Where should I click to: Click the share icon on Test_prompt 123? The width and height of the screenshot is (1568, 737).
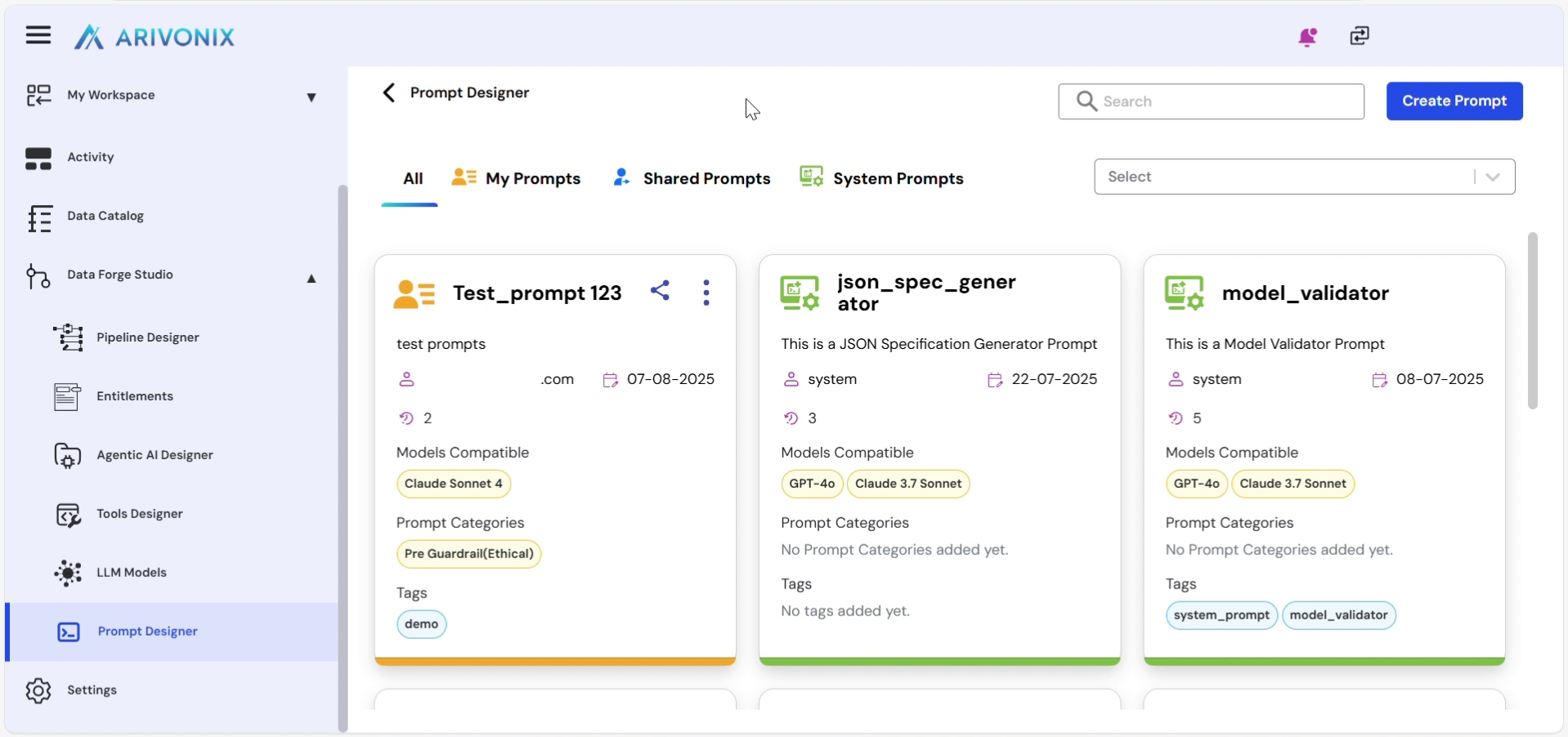point(660,291)
